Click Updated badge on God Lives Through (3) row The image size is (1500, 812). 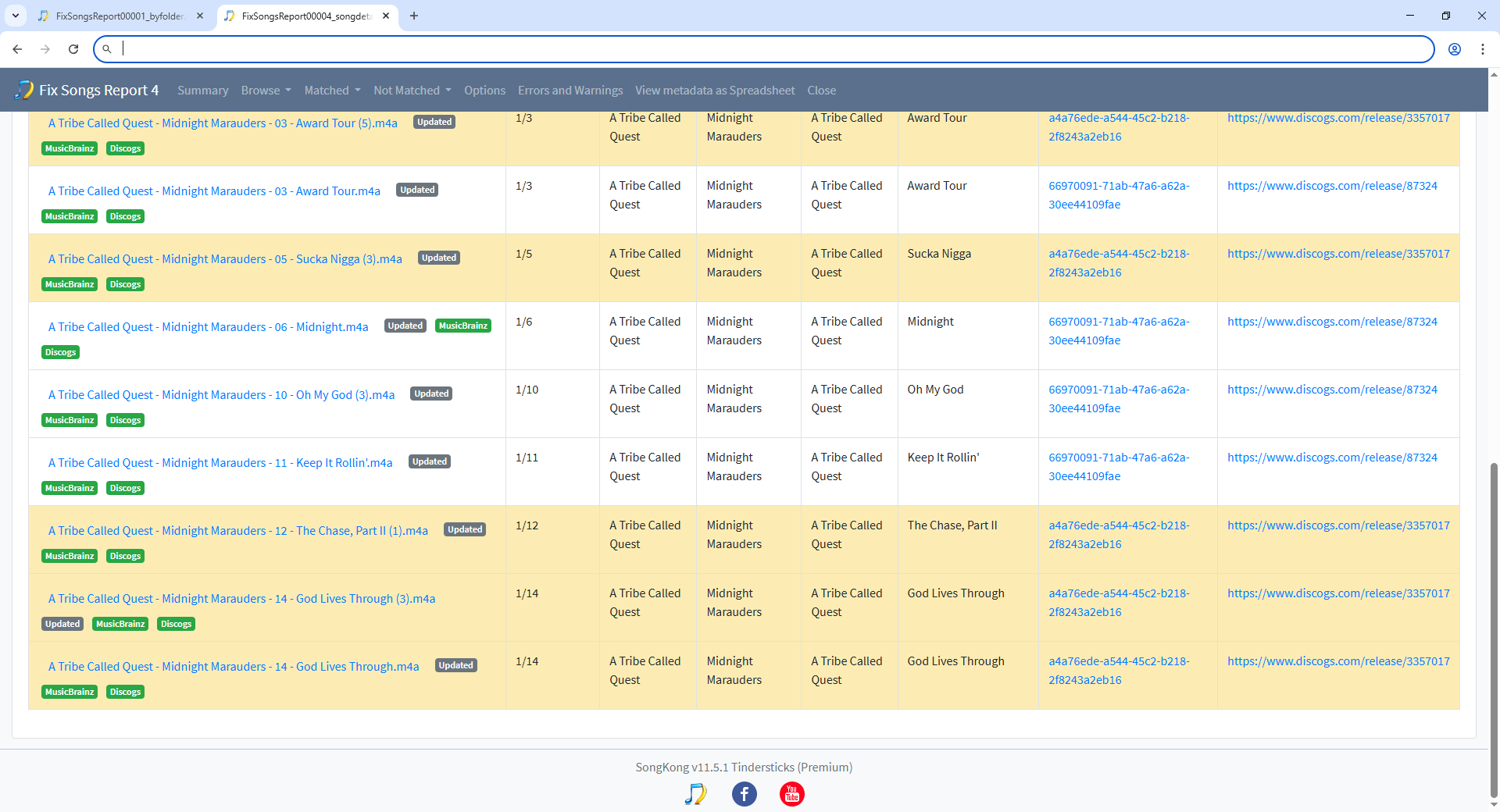pyautogui.click(x=62, y=624)
